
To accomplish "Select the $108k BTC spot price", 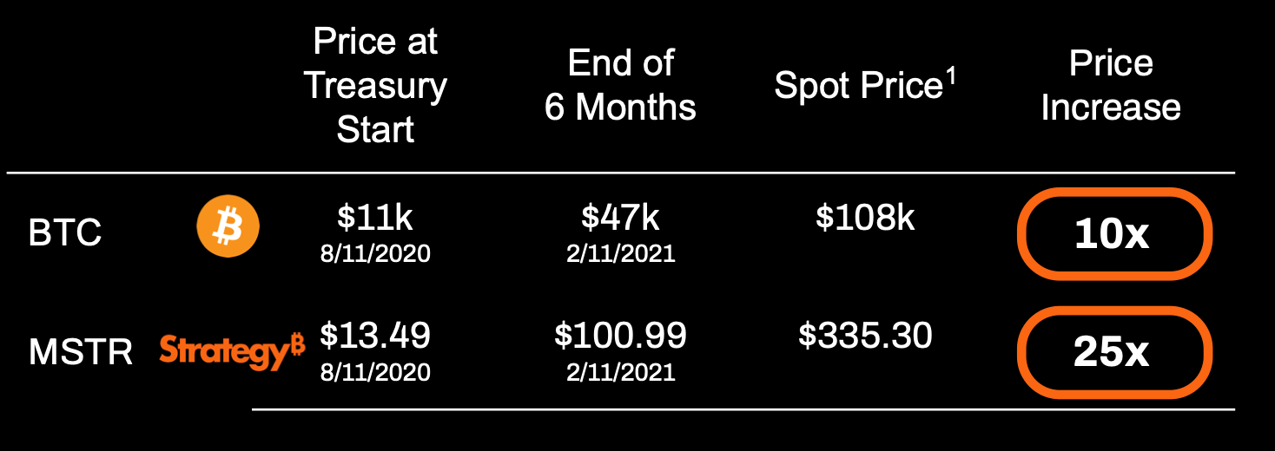I will click(x=865, y=216).
